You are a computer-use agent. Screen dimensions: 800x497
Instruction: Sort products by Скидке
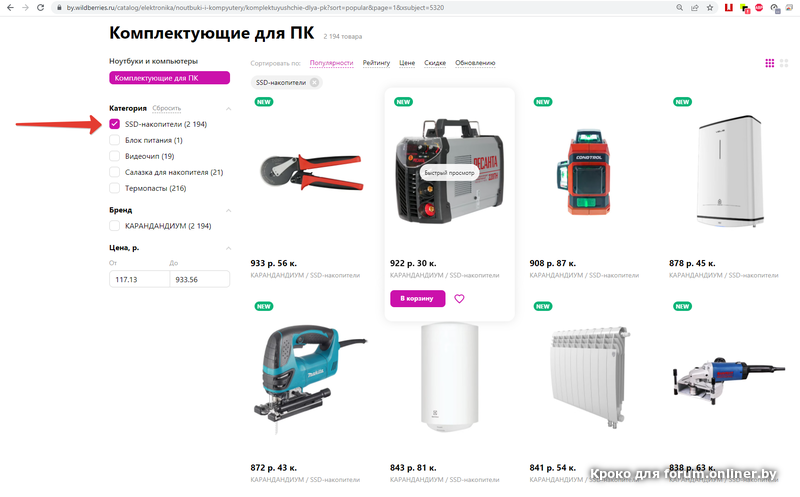(435, 63)
